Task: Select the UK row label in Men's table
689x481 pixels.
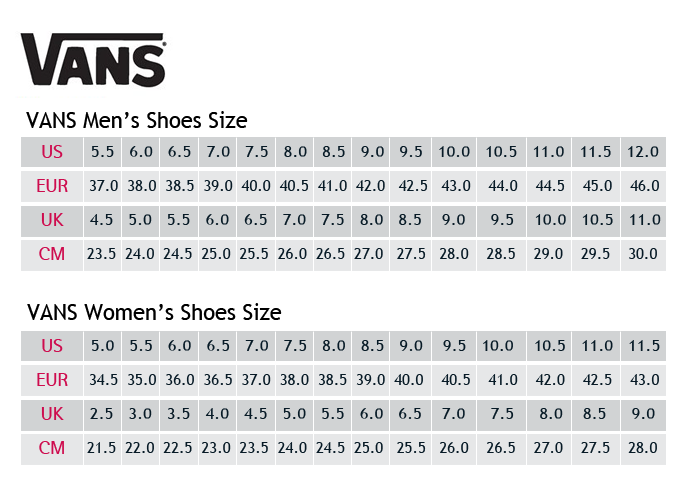Action: coord(52,220)
